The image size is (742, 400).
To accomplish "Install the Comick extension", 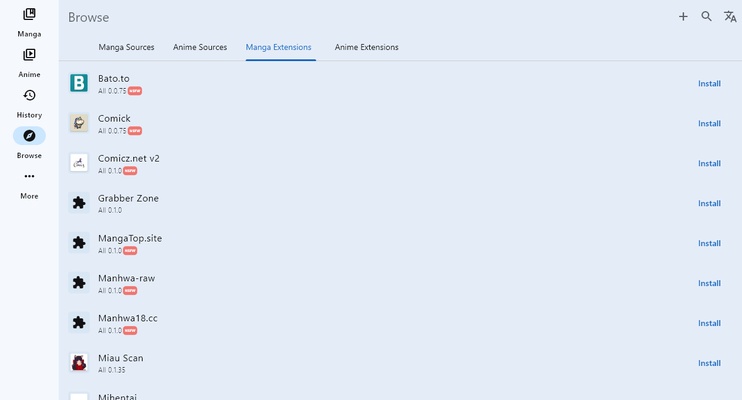I will point(709,124).
